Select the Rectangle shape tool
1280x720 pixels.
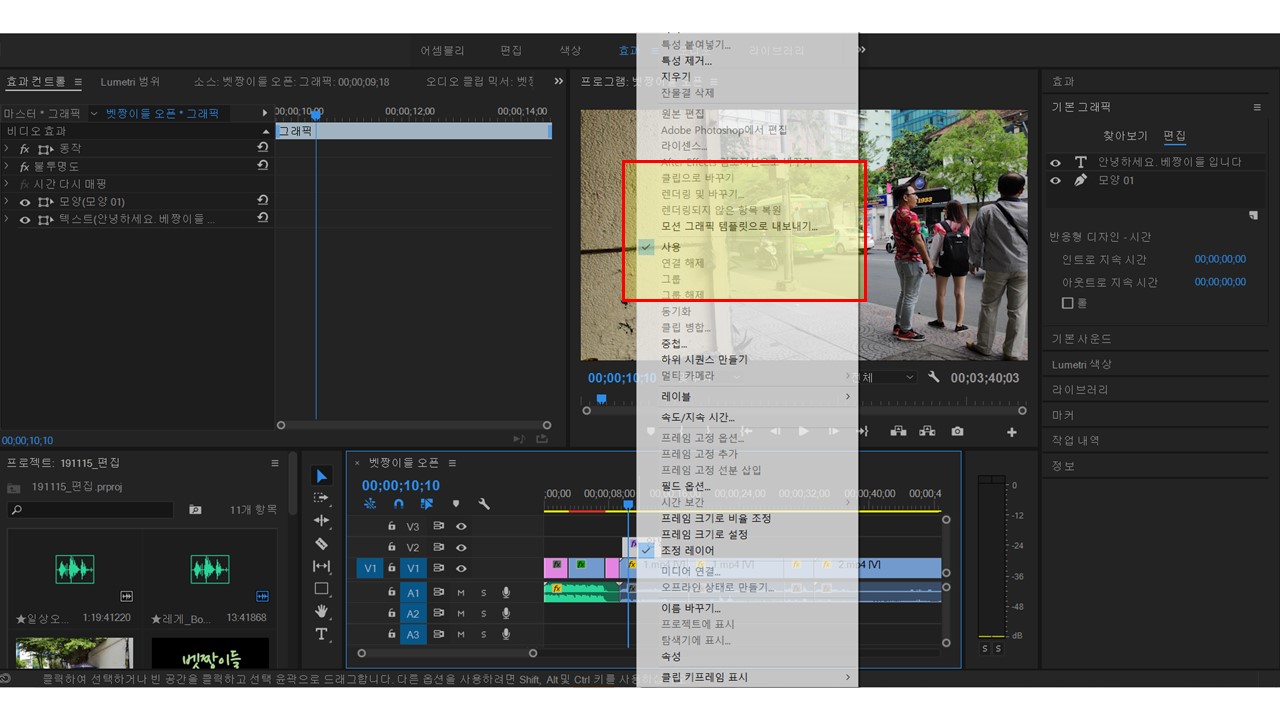point(321,589)
